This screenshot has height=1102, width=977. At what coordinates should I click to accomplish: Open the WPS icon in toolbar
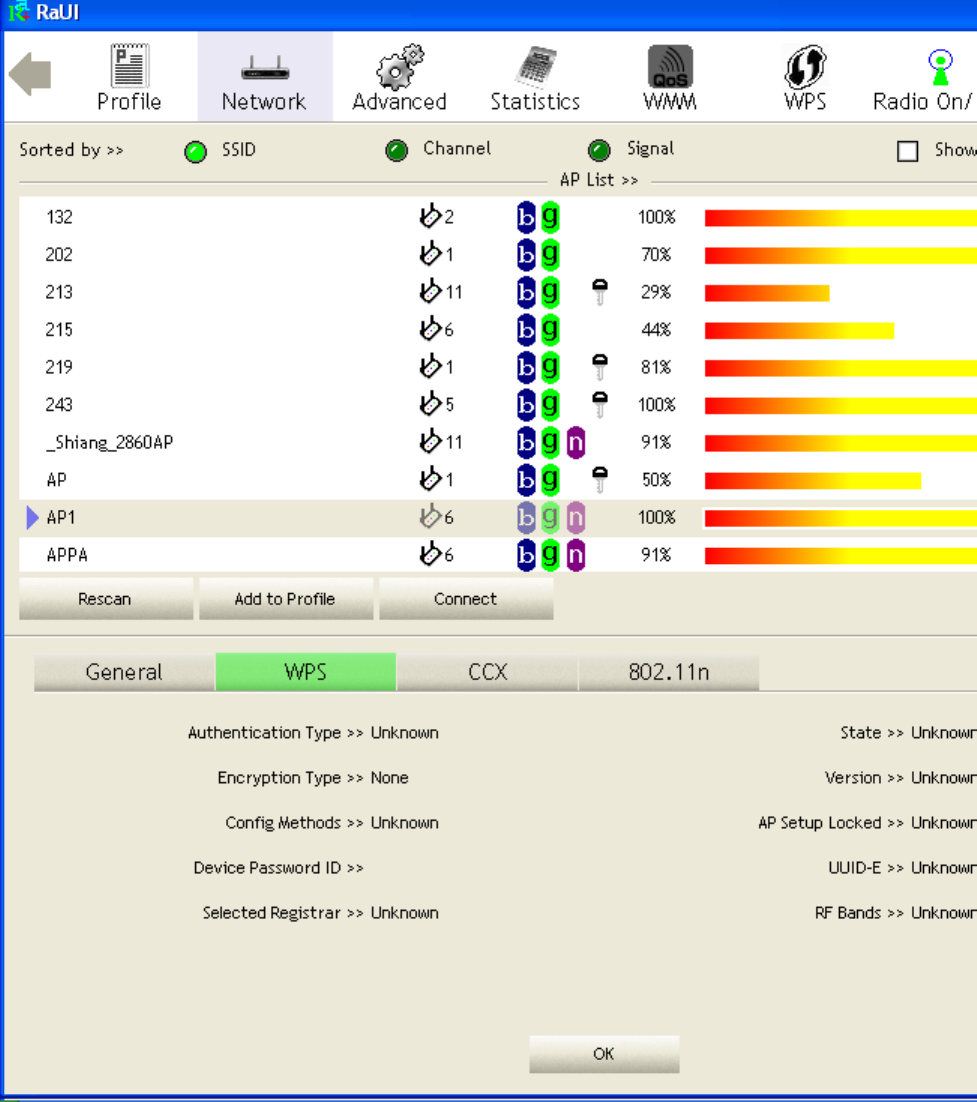(x=805, y=66)
